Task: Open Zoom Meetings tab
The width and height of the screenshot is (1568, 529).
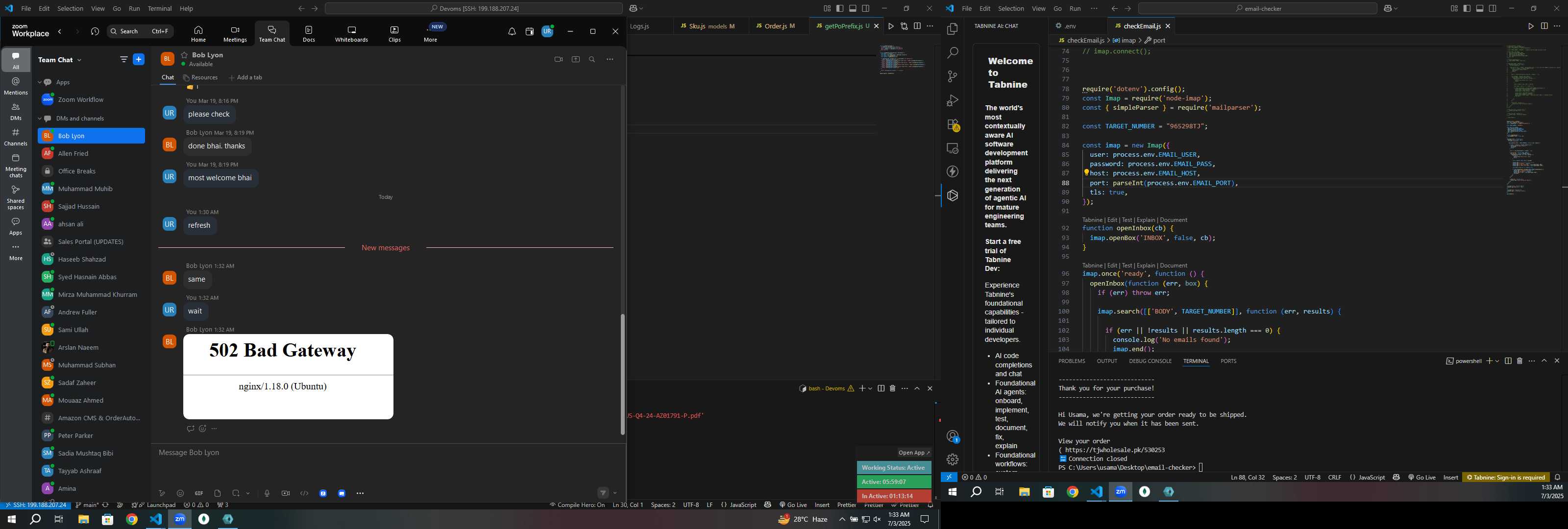Action: point(235,33)
